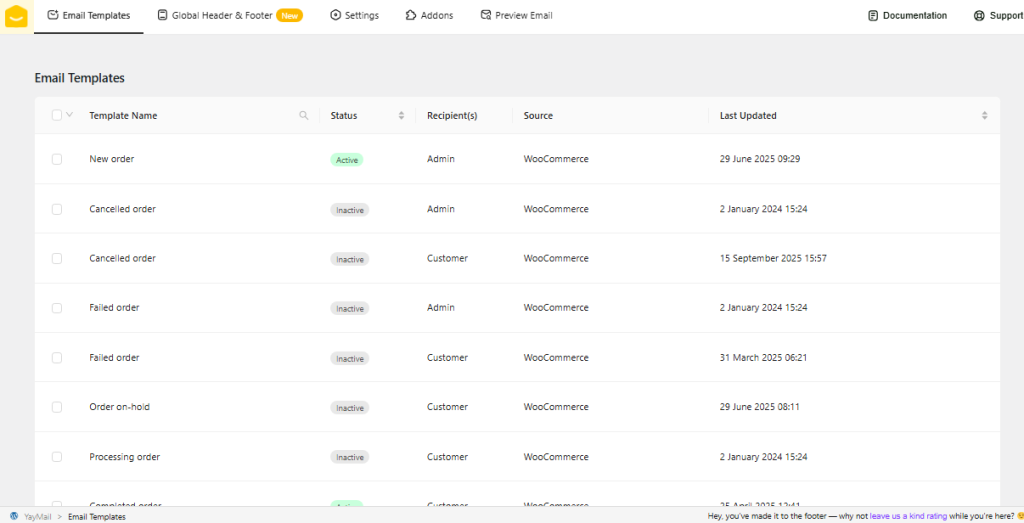Follow the 'leave us a kind rating' link

coord(907,516)
